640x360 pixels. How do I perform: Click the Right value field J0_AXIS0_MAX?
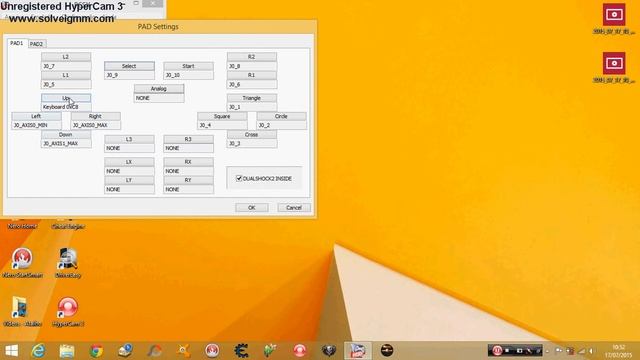click(x=96, y=125)
